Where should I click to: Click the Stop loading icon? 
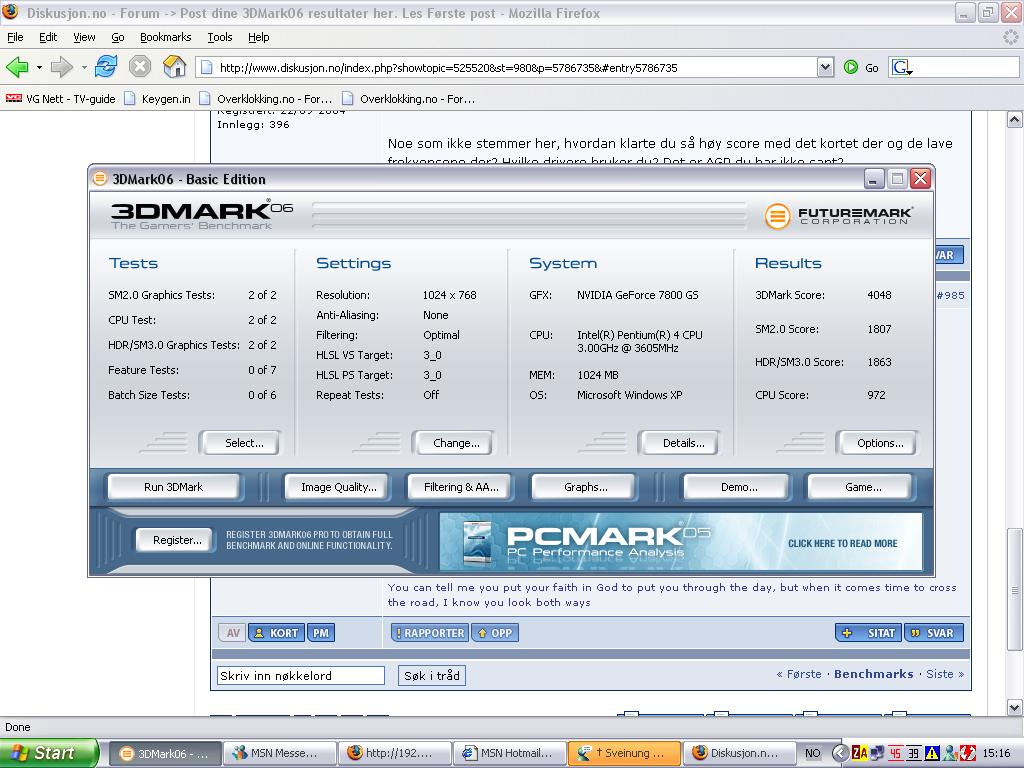click(140, 67)
